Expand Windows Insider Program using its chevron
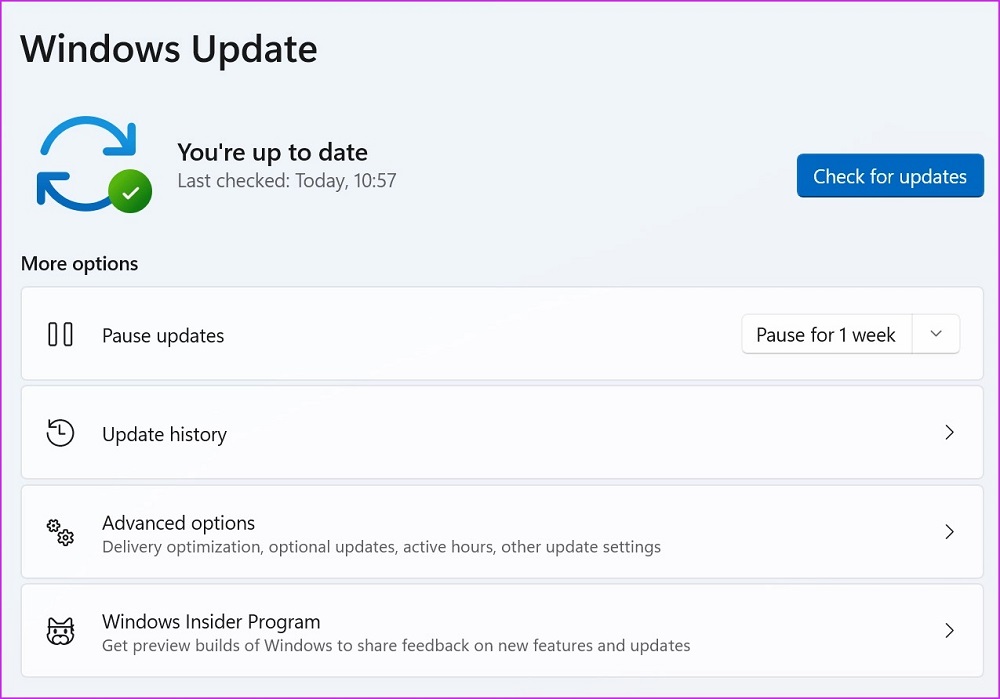 (949, 631)
